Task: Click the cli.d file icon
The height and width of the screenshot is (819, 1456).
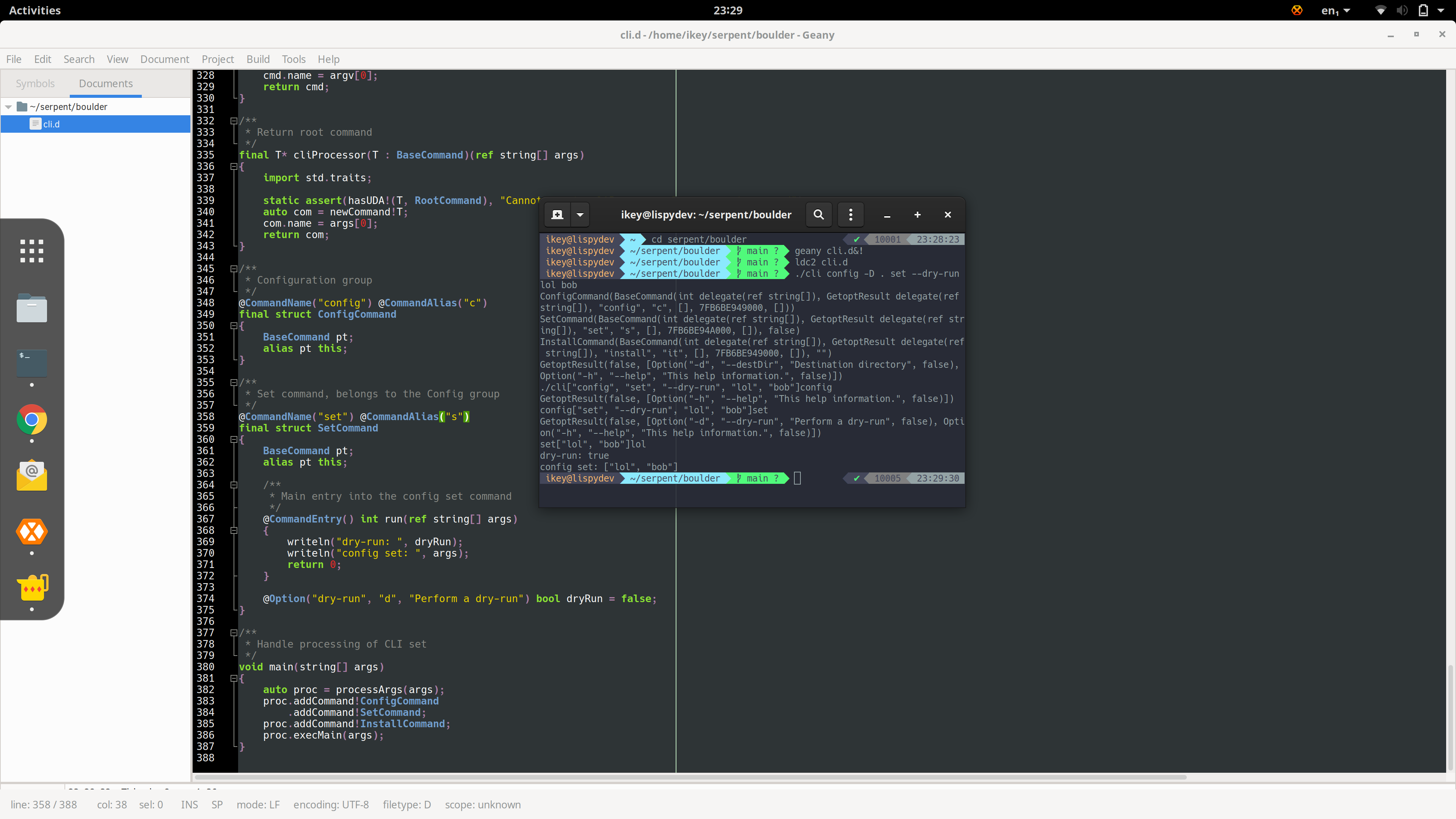Action: 35,124
